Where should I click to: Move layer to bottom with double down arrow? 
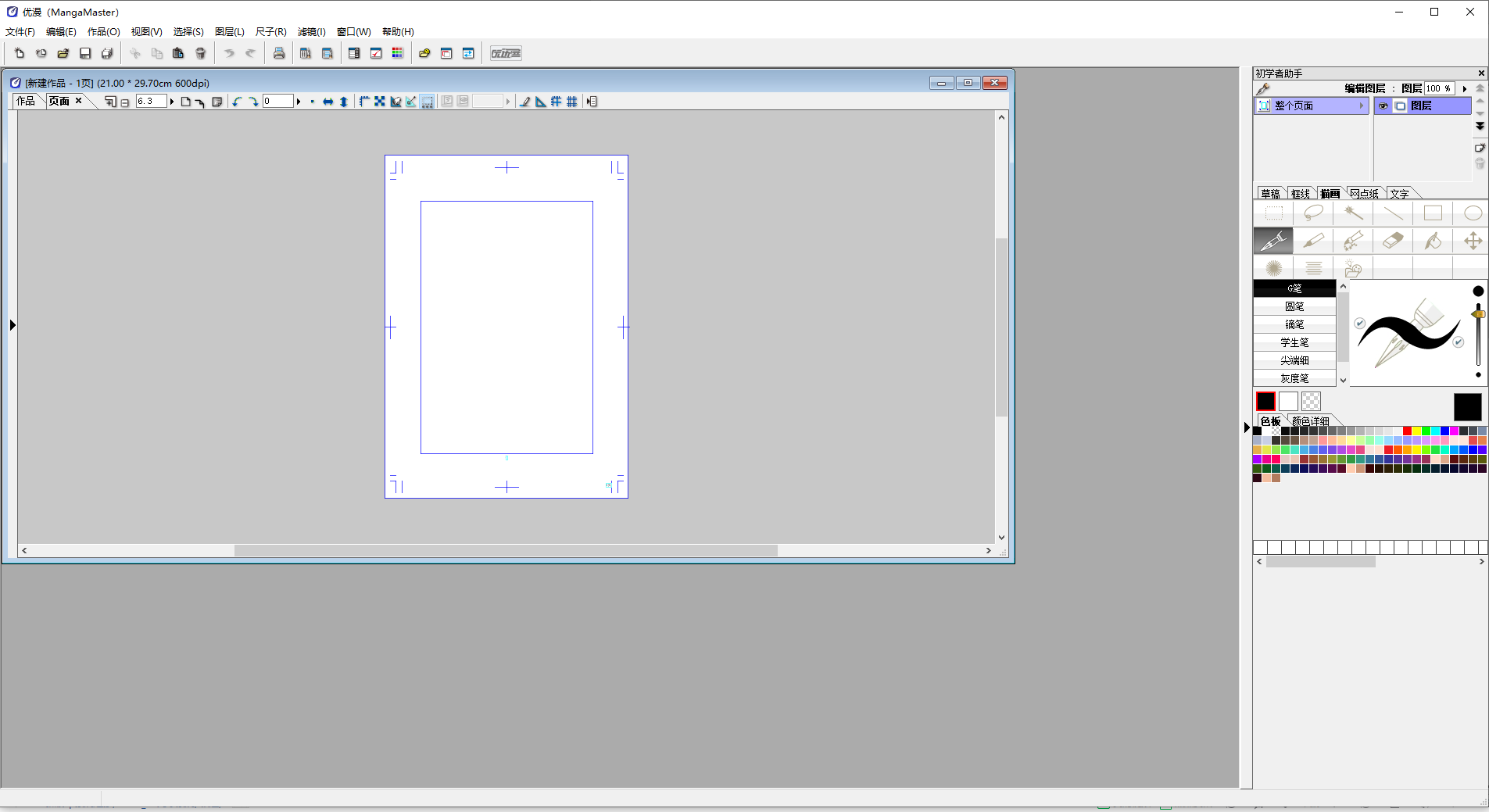[1480, 126]
